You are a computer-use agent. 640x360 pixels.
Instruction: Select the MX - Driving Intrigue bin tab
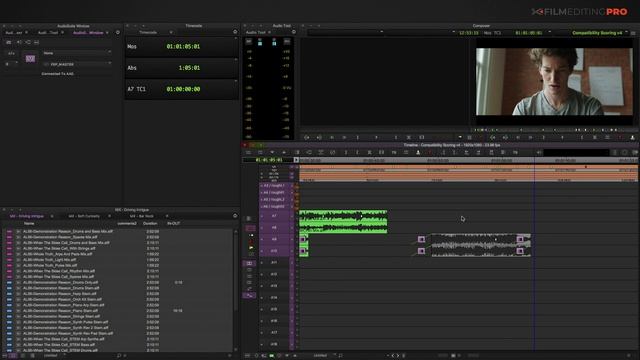(x=27, y=216)
